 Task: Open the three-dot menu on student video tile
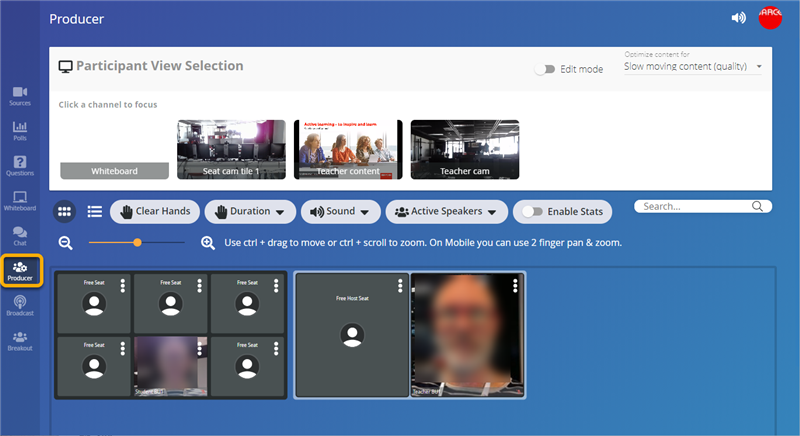[199, 348]
